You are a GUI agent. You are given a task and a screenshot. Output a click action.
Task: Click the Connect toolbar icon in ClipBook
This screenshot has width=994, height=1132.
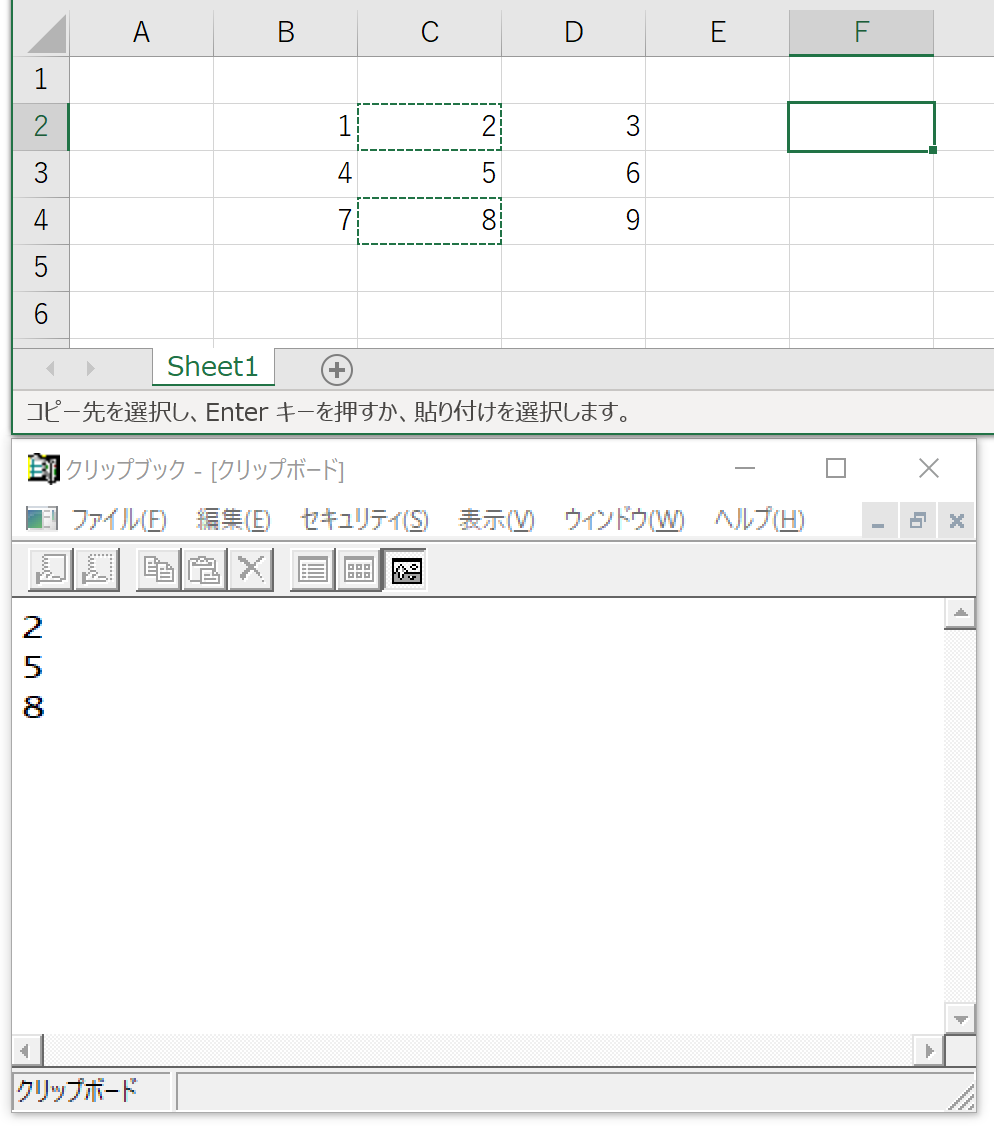(x=51, y=570)
